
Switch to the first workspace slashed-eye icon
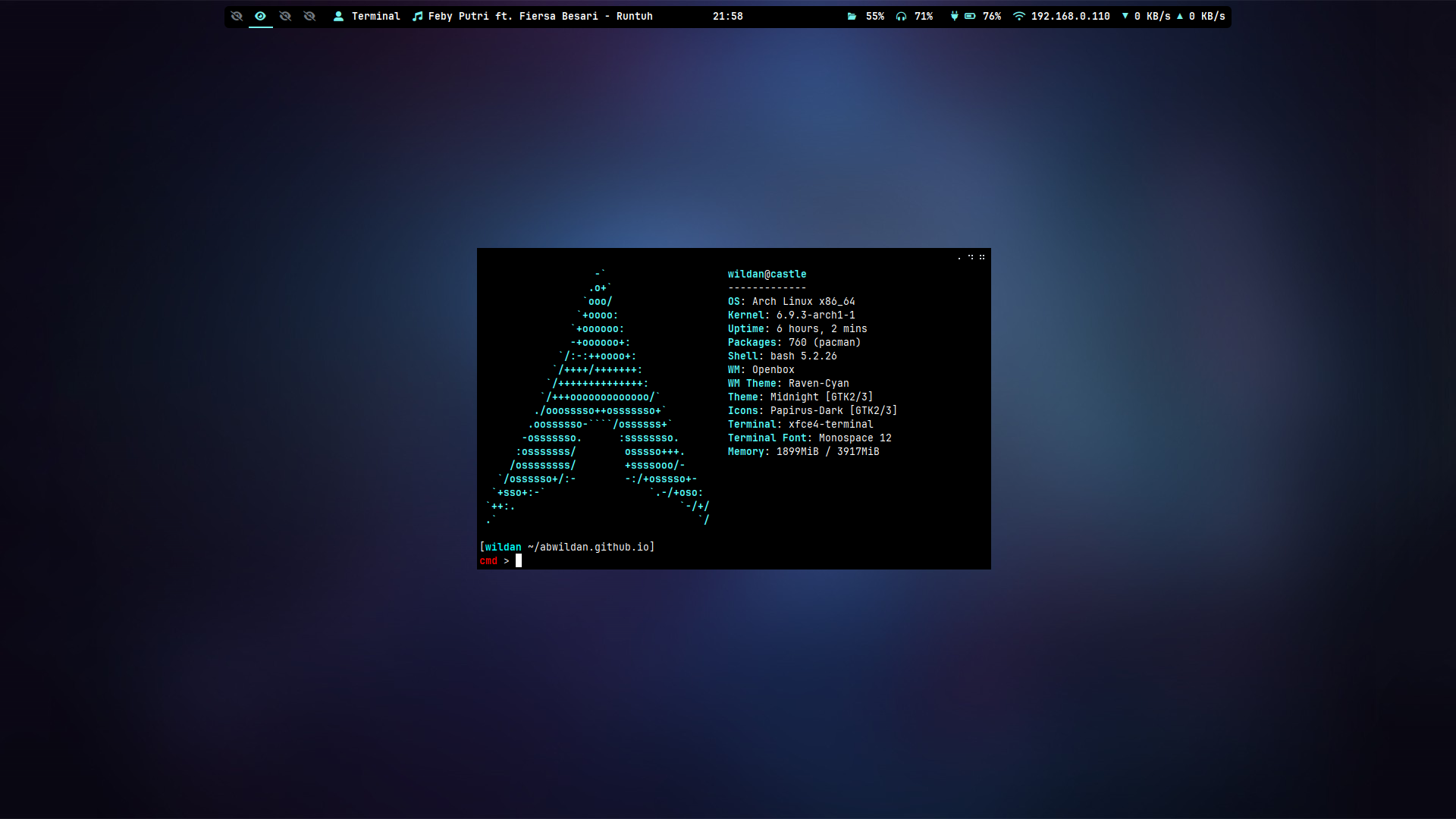coord(237,16)
